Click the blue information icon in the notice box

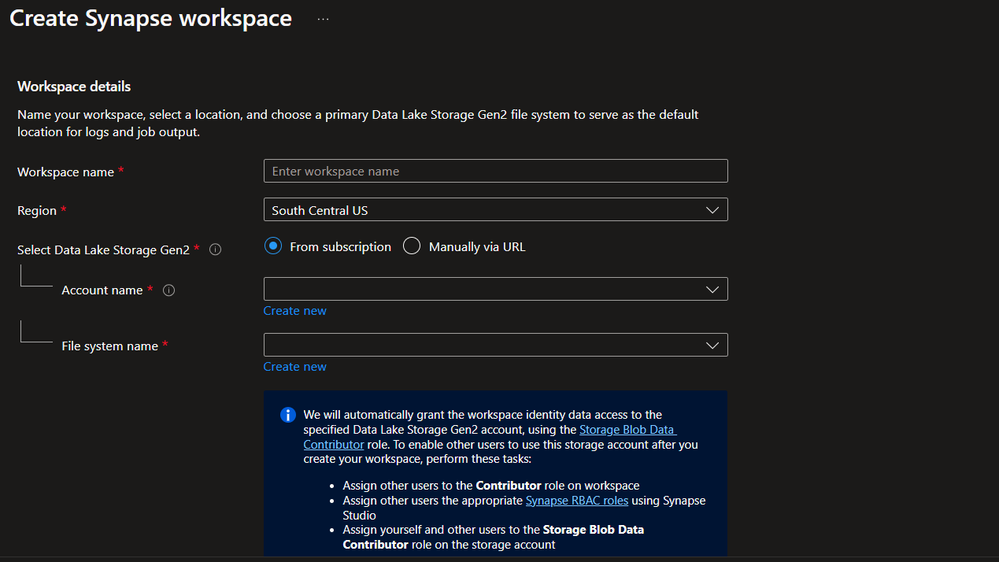tap(288, 415)
